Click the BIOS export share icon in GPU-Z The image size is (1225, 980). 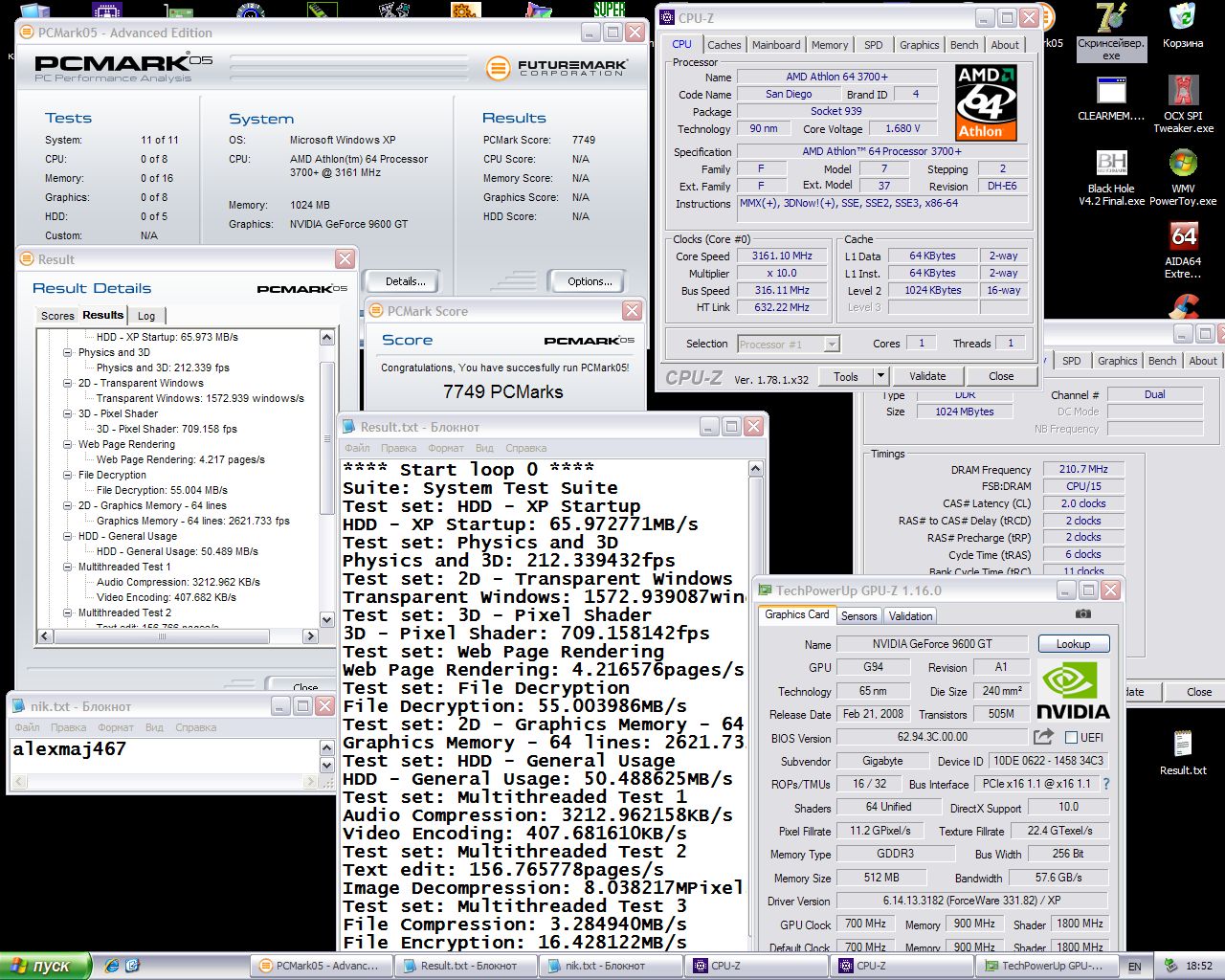click(1043, 737)
